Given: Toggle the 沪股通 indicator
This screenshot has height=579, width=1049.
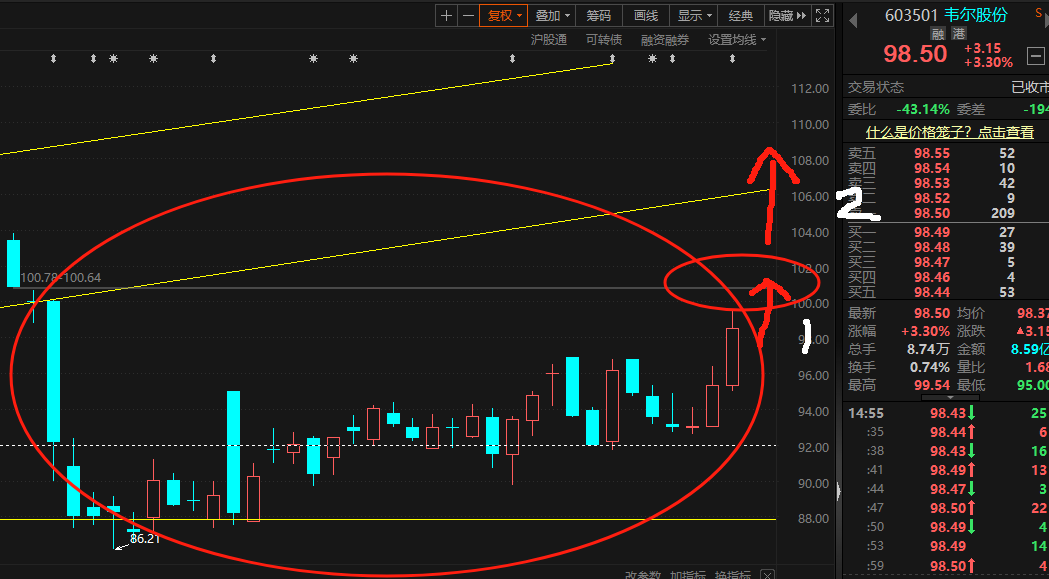Looking at the screenshot, I should coord(549,40).
